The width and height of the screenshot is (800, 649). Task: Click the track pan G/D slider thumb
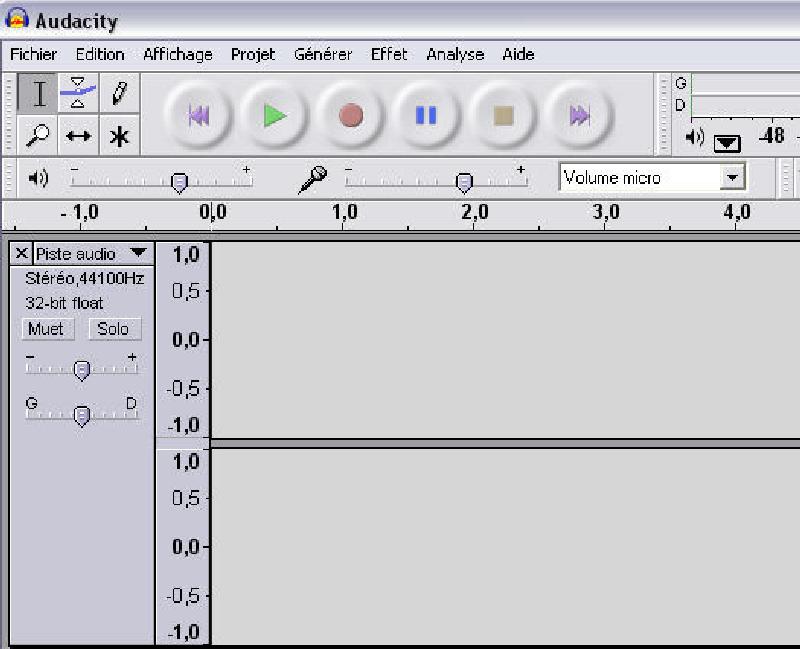coord(82,416)
